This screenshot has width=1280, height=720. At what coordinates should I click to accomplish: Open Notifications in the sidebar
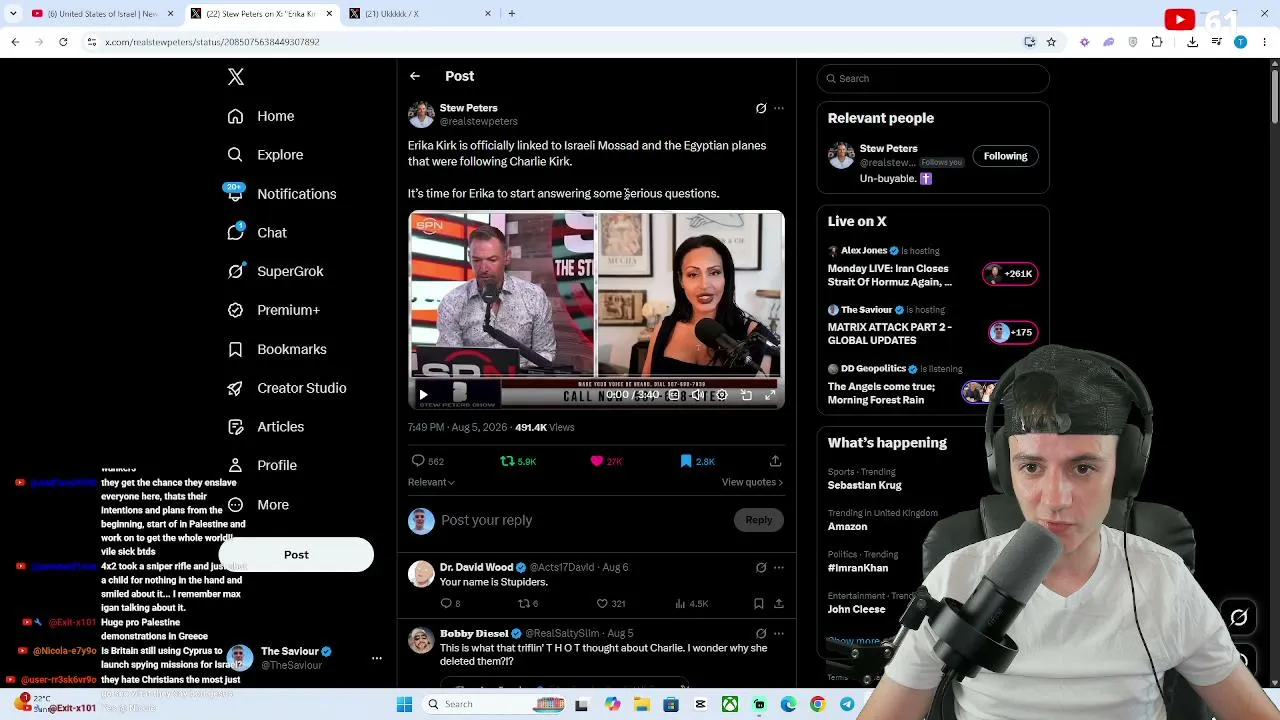click(x=281, y=194)
